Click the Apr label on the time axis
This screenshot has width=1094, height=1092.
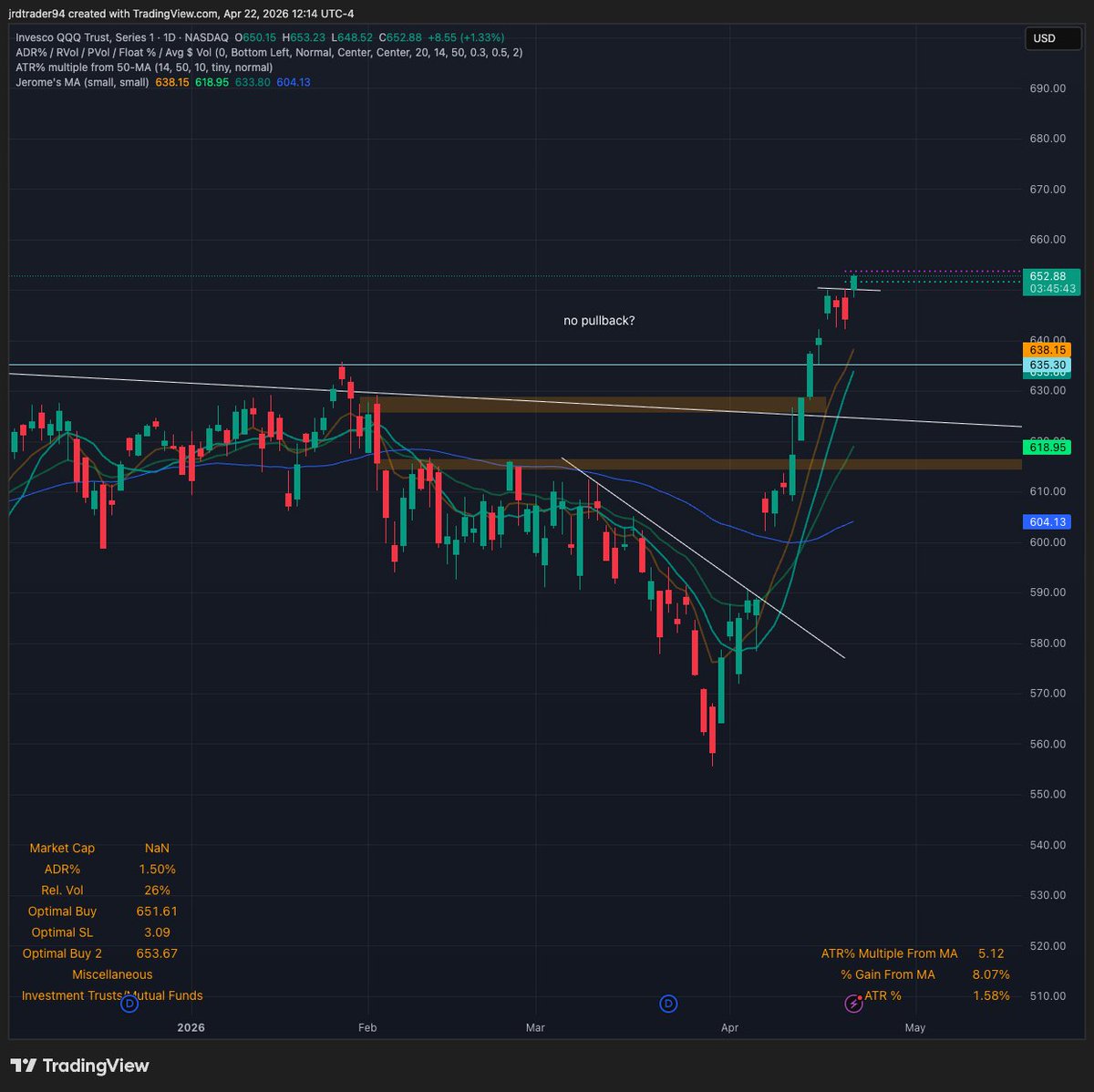729,1027
